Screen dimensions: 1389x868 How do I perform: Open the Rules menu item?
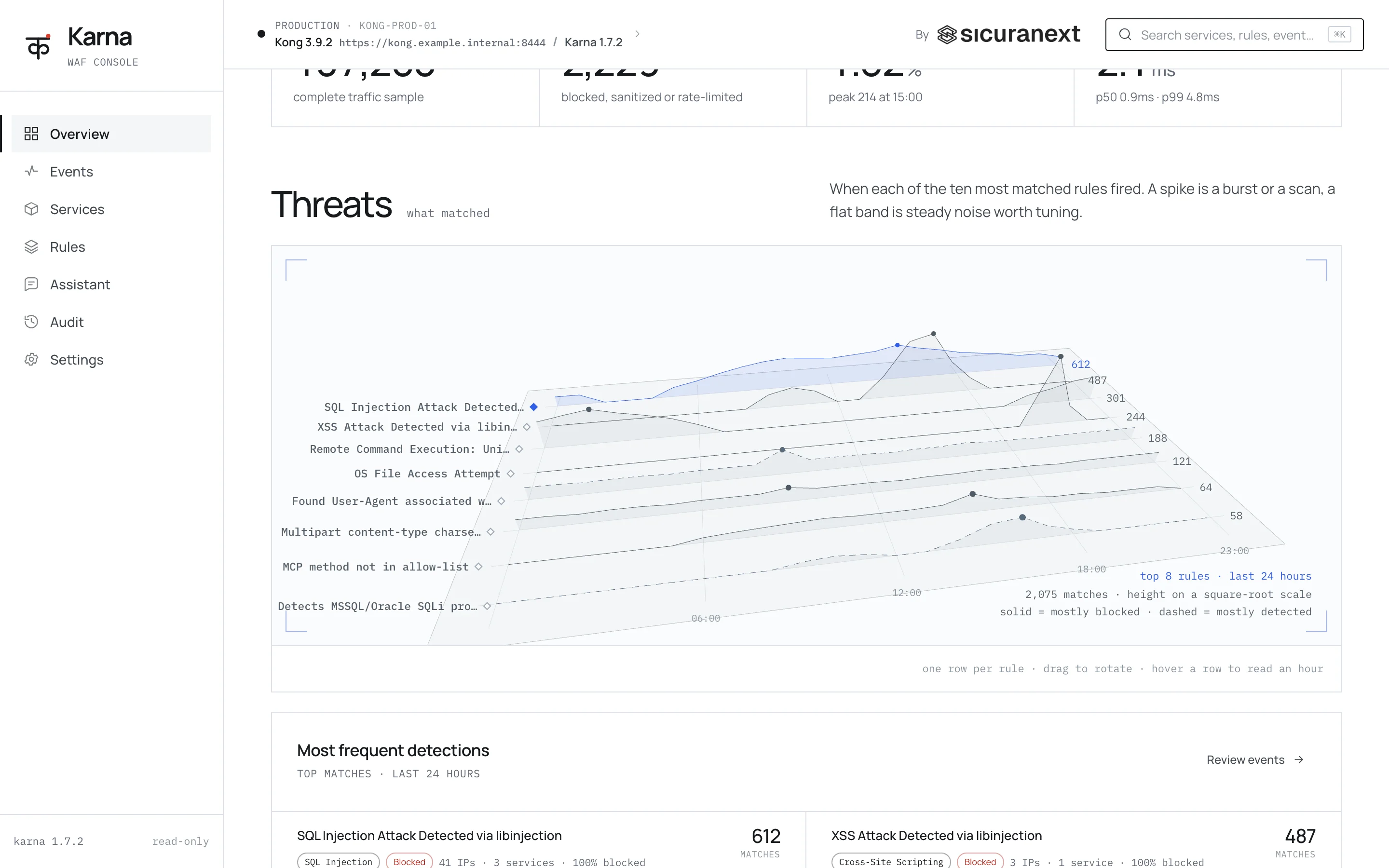coord(111,247)
